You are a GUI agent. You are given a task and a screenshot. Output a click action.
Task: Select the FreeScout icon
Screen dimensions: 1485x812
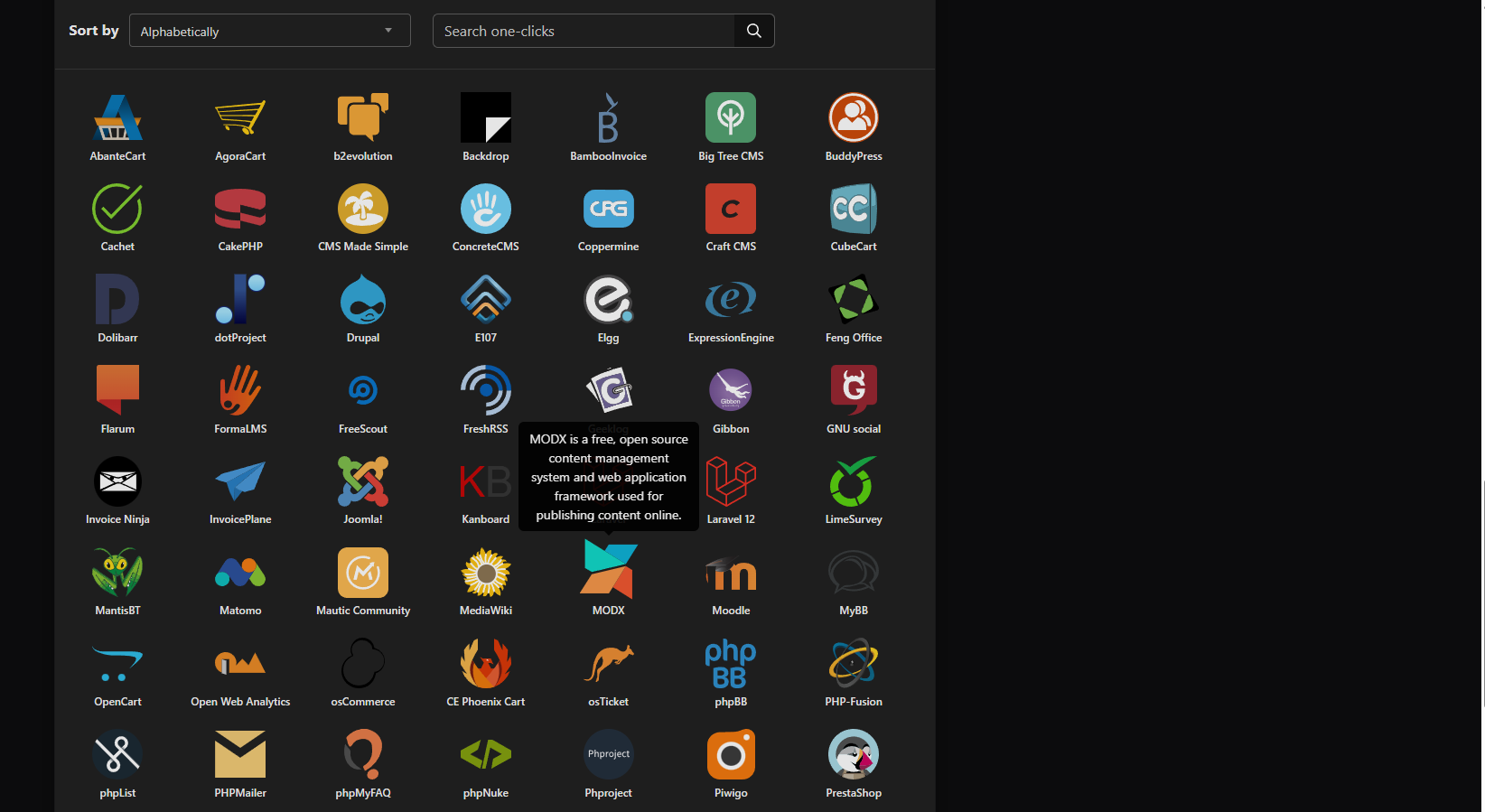point(363,390)
